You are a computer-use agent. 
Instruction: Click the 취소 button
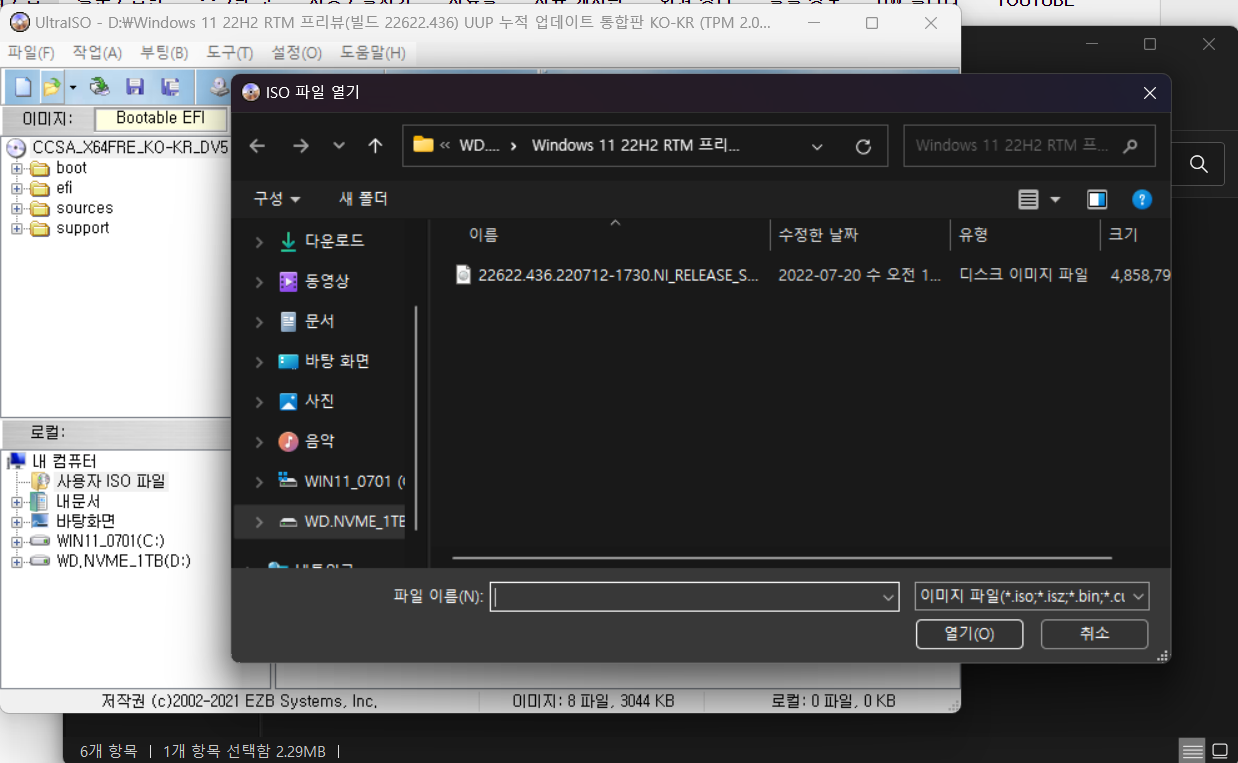pos(1094,634)
